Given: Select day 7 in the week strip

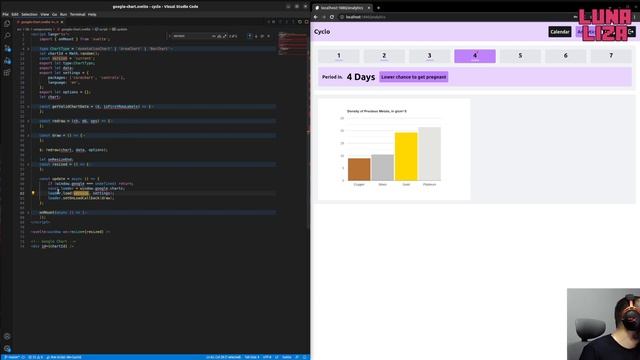Looking at the screenshot, I should (611, 56).
